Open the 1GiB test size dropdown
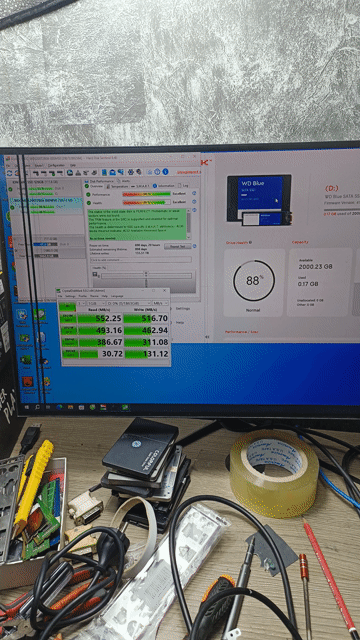Screen dimensions: 360x640 [x=96, y=303]
